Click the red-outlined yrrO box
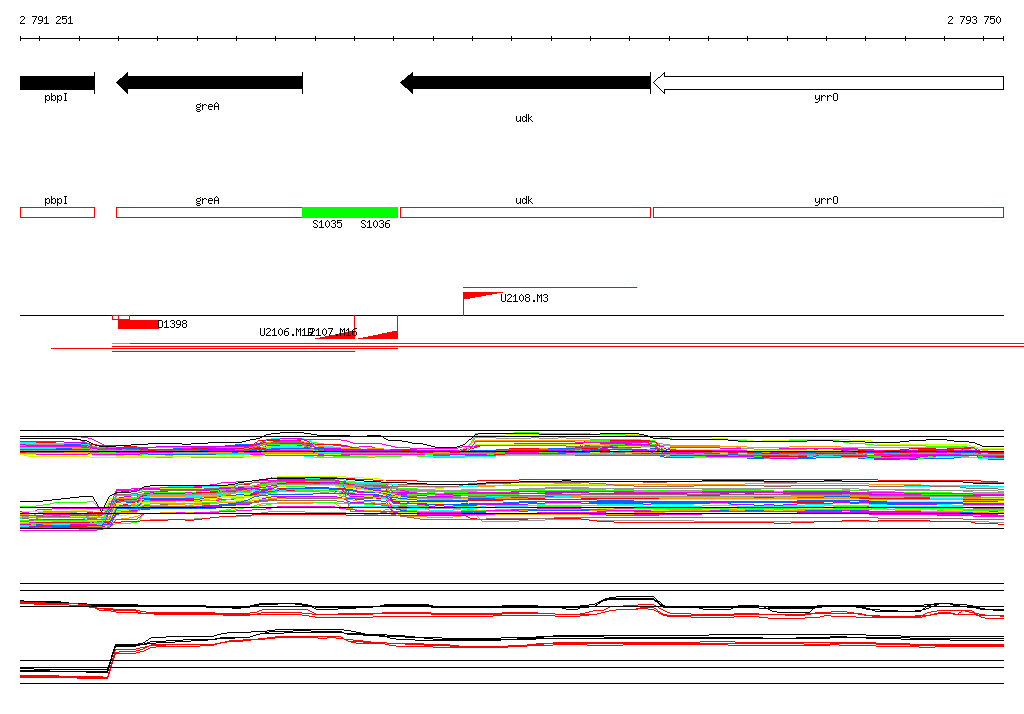Image resolution: width=1024 pixels, height=714 pixels. click(x=828, y=212)
